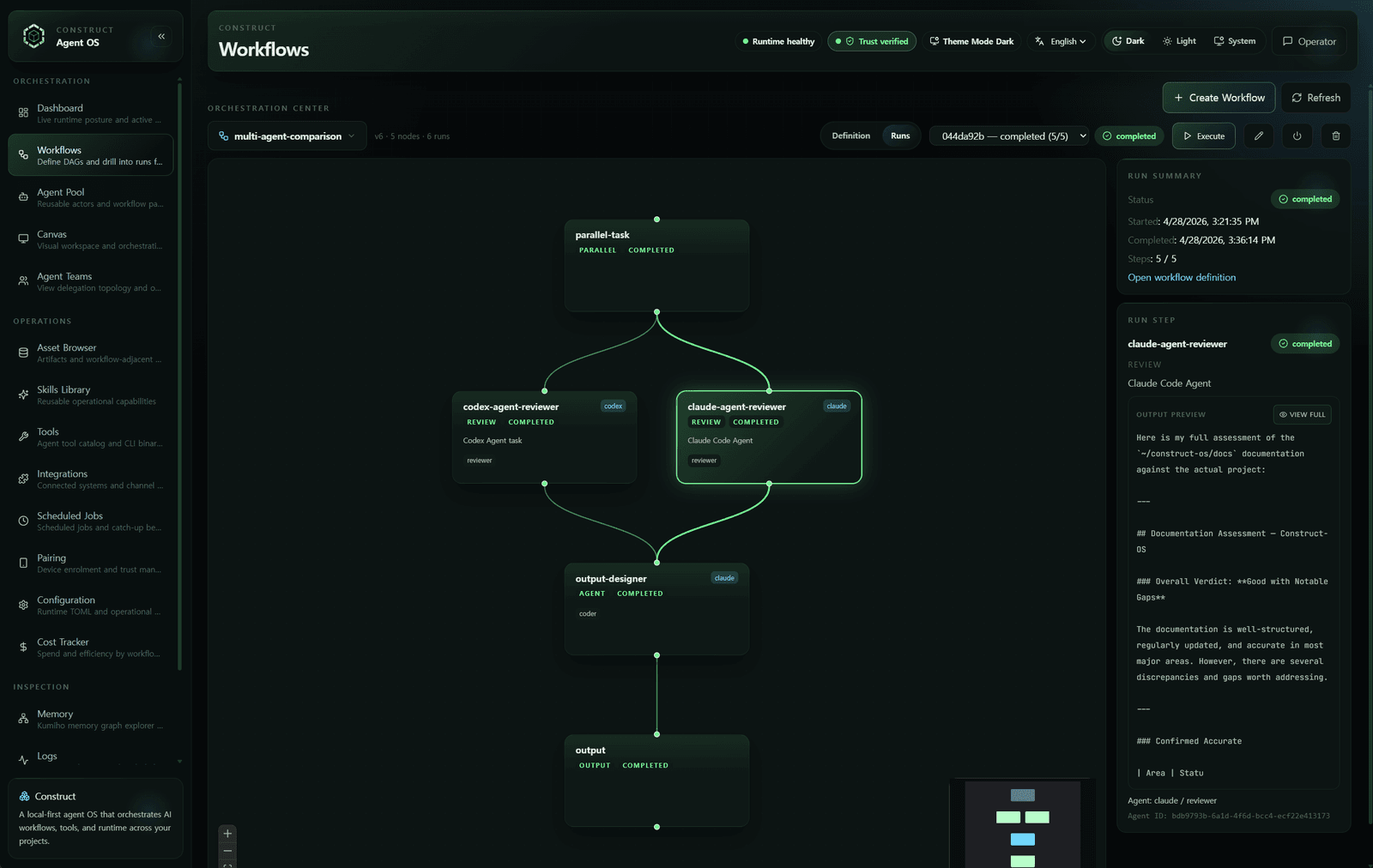Select the claude-agent-reviewer node

[x=769, y=437]
